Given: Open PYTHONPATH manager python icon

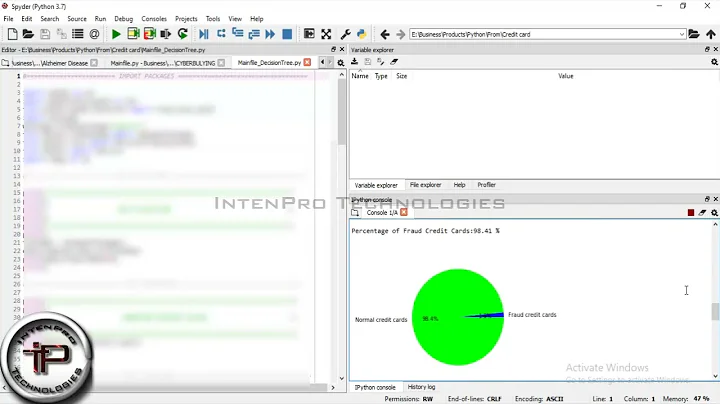Looking at the screenshot, I should [362, 34].
